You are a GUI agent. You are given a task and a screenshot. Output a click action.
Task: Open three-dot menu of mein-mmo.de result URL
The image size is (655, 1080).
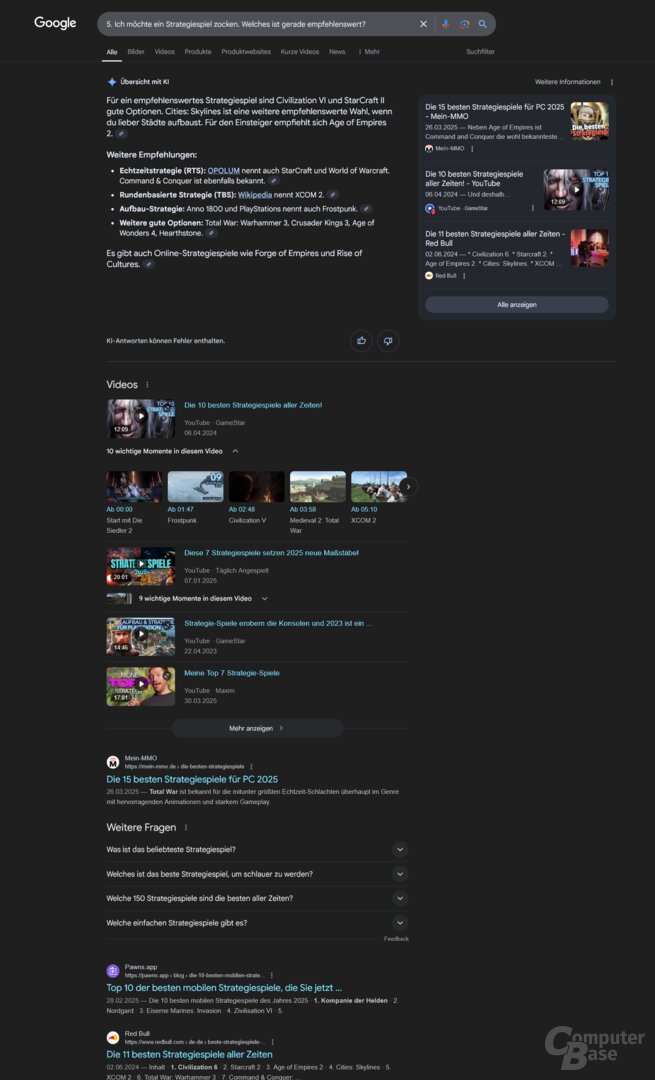pos(251,766)
